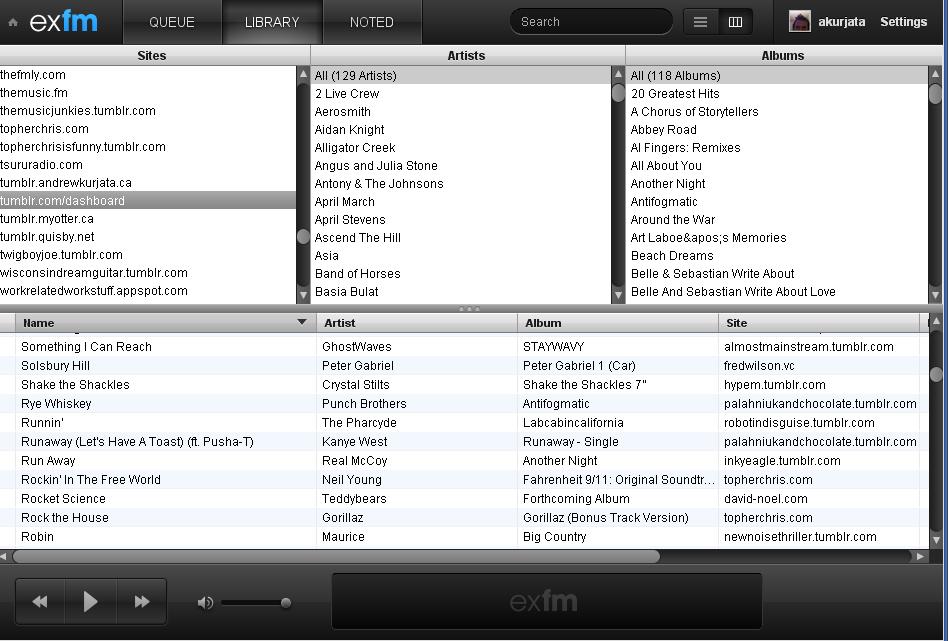Select site thefmly.com
Viewport: 948px width, 641px height.
coord(148,75)
